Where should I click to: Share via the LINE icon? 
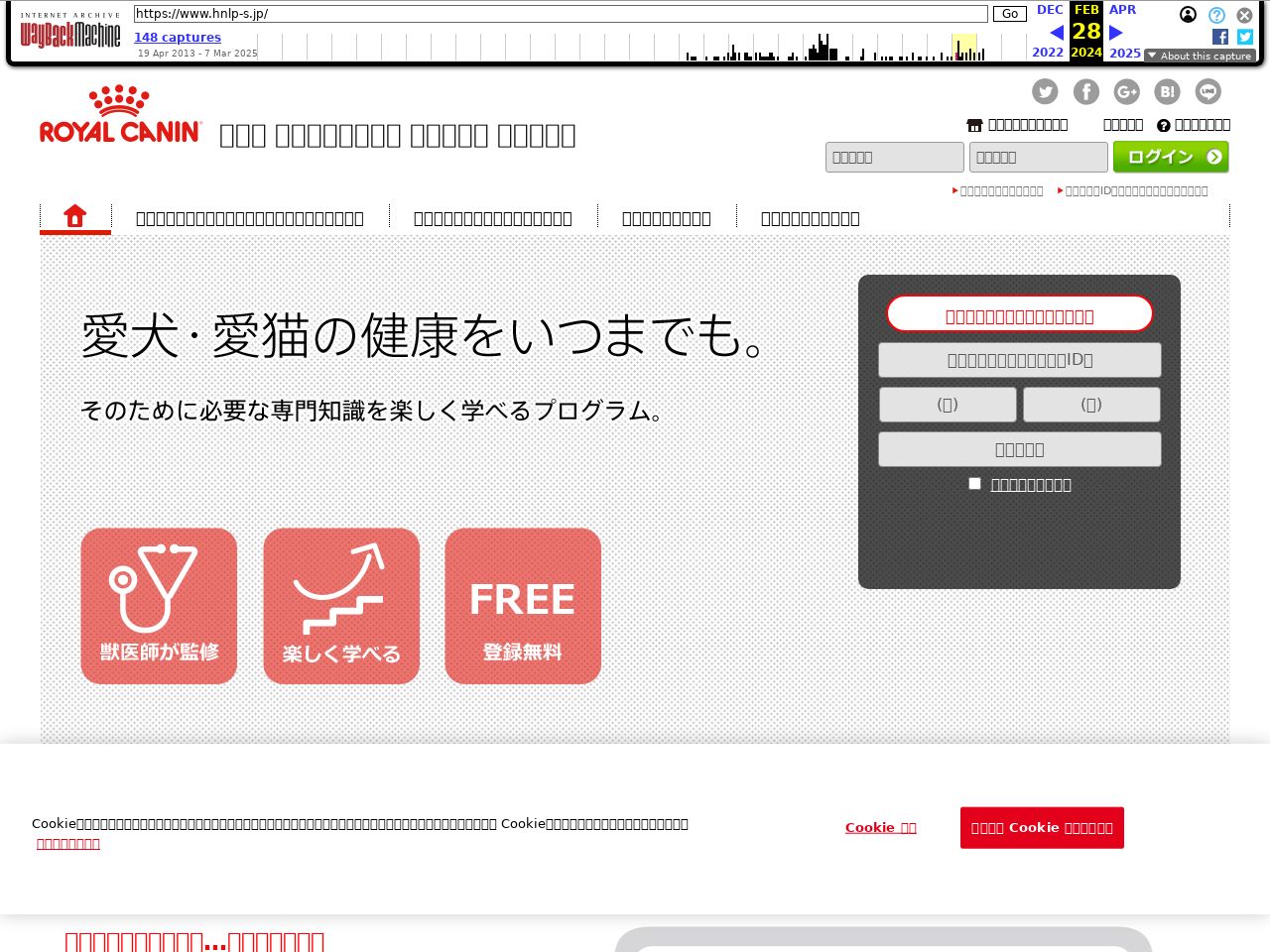(x=1207, y=92)
